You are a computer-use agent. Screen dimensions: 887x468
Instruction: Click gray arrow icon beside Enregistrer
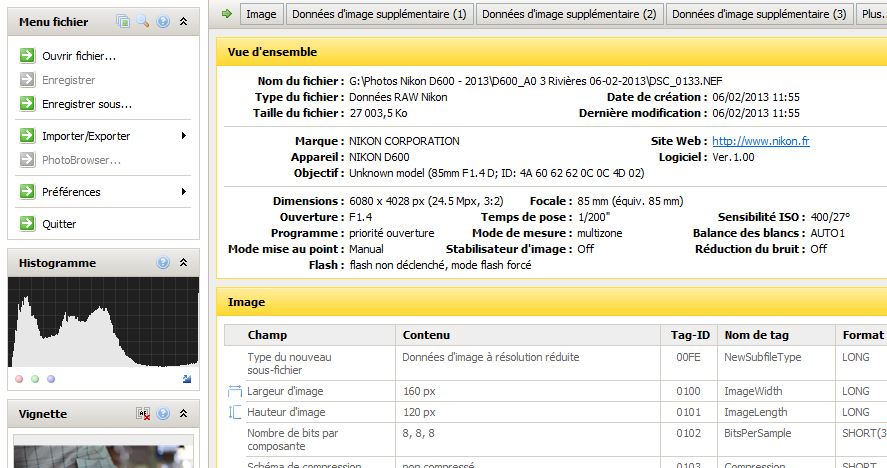coord(27,80)
